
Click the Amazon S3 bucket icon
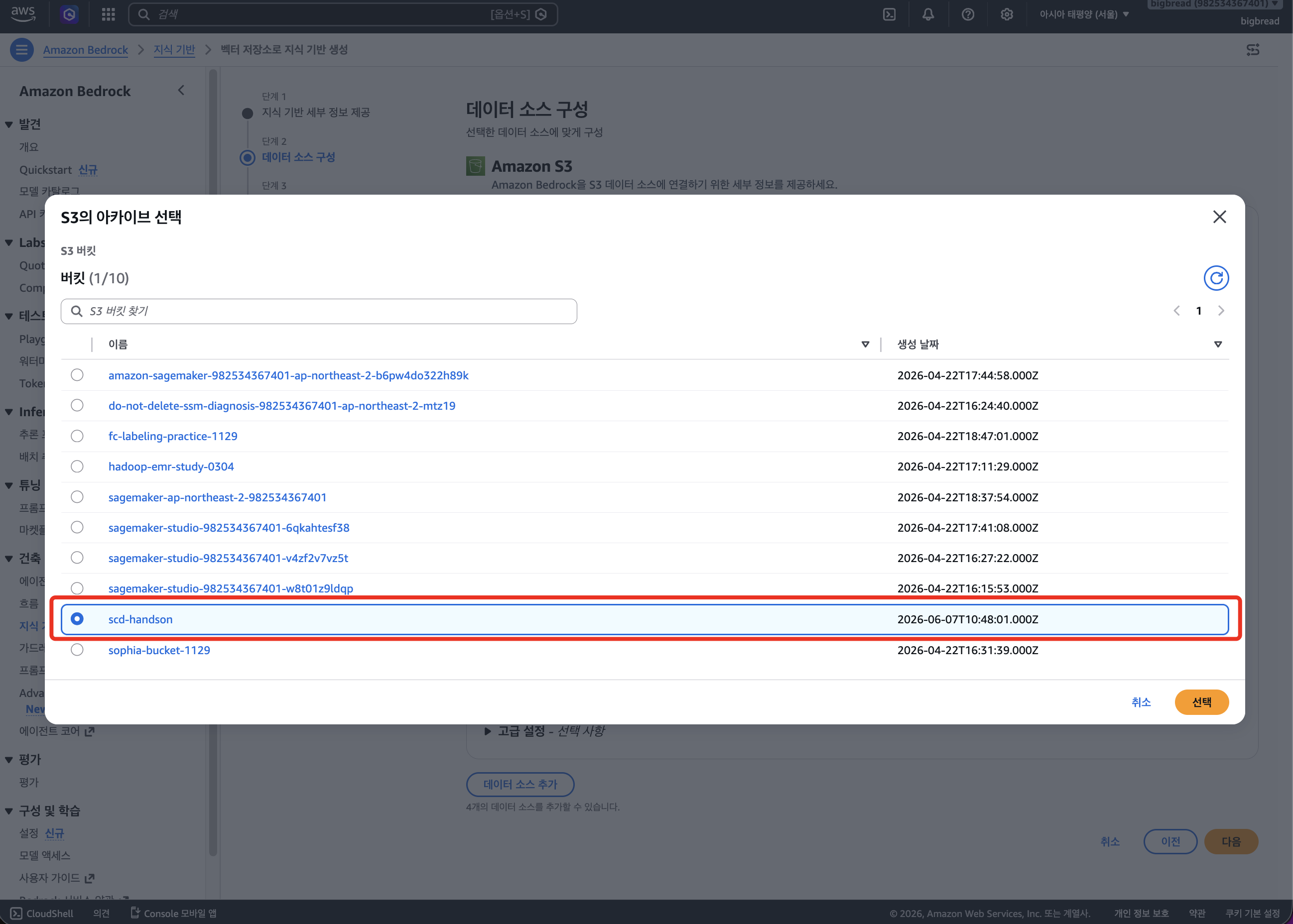coord(475,166)
